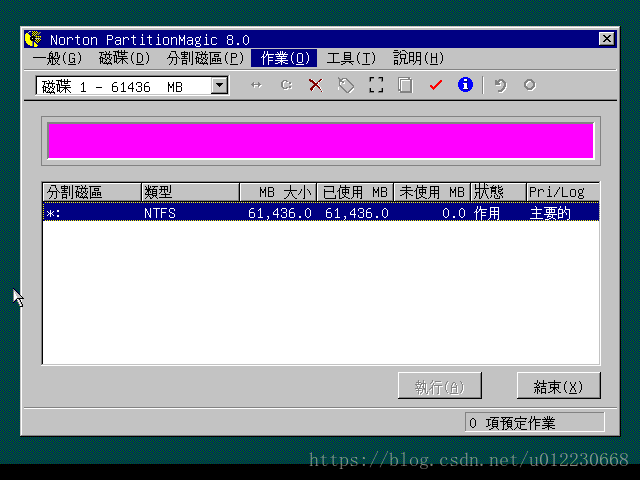Click the format partition brackets icon
Image resolution: width=640 pixels, height=480 pixels.
tap(376, 85)
